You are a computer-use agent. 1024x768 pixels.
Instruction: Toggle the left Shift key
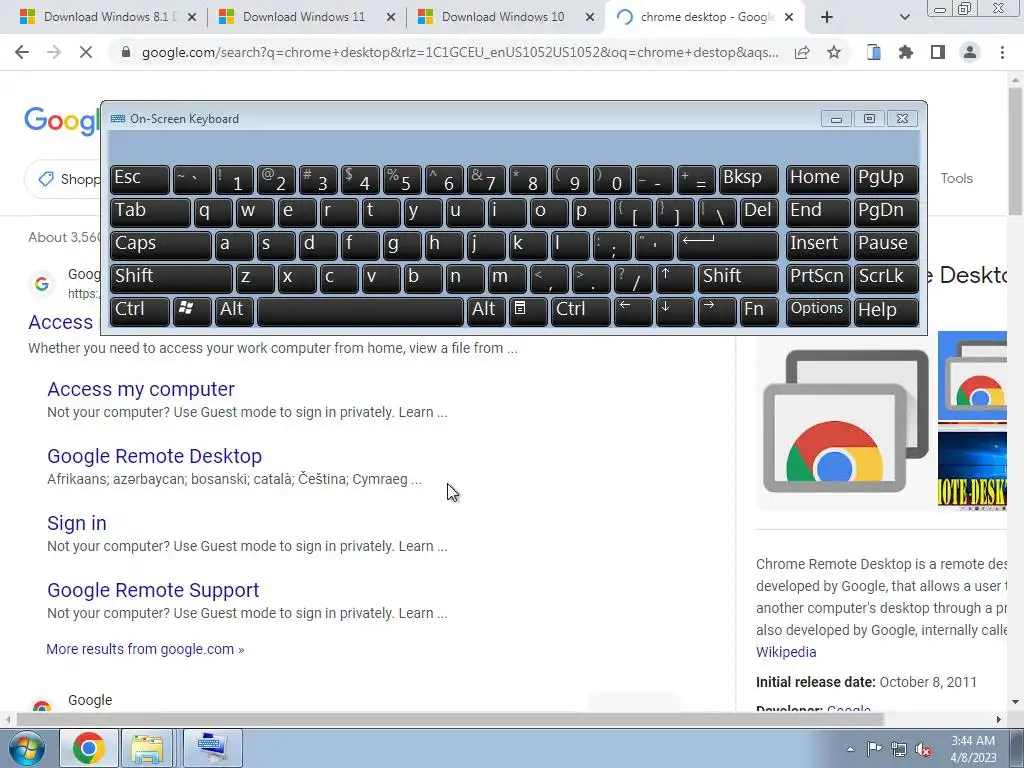click(171, 278)
